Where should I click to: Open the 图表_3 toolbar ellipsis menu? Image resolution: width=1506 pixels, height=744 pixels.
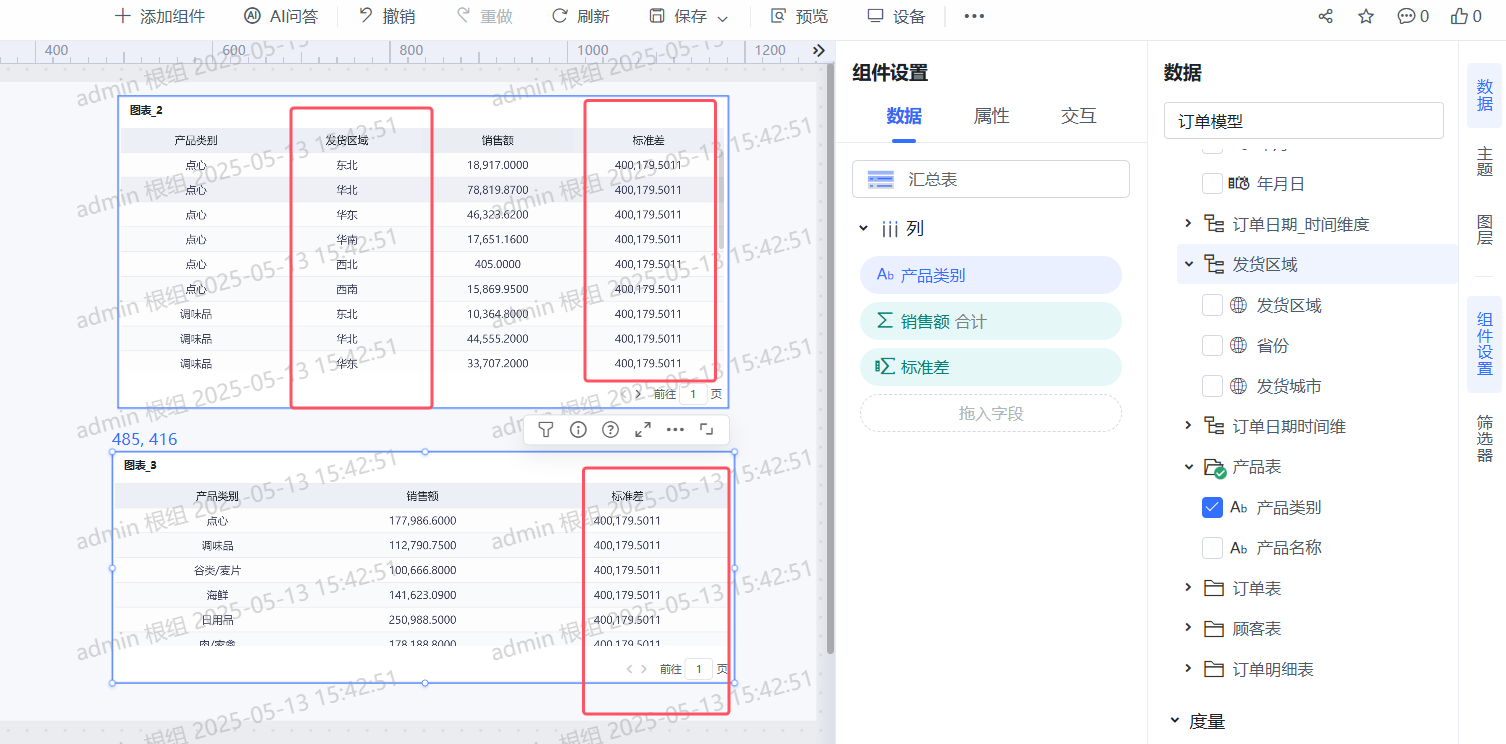[675, 430]
